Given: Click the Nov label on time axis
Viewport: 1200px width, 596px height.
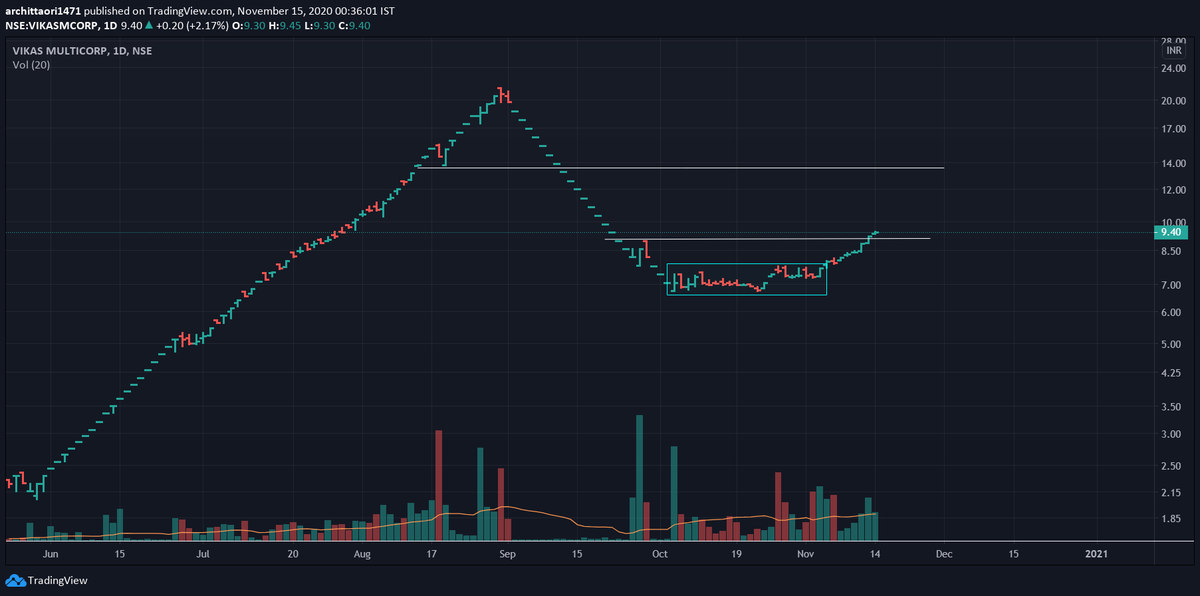Looking at the screenshot, I should 806,553.
